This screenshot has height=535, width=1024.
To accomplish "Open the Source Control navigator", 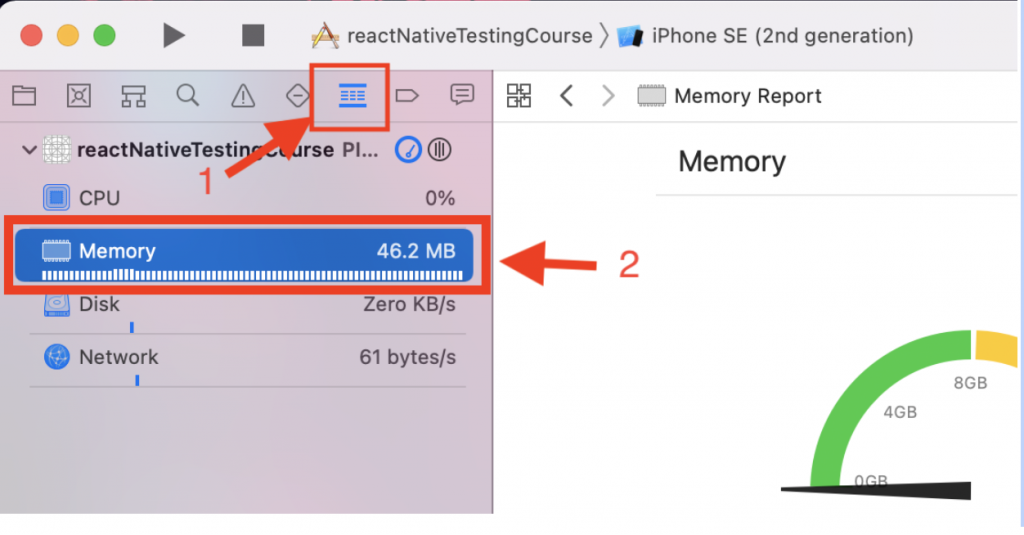I will pos(79,96).
